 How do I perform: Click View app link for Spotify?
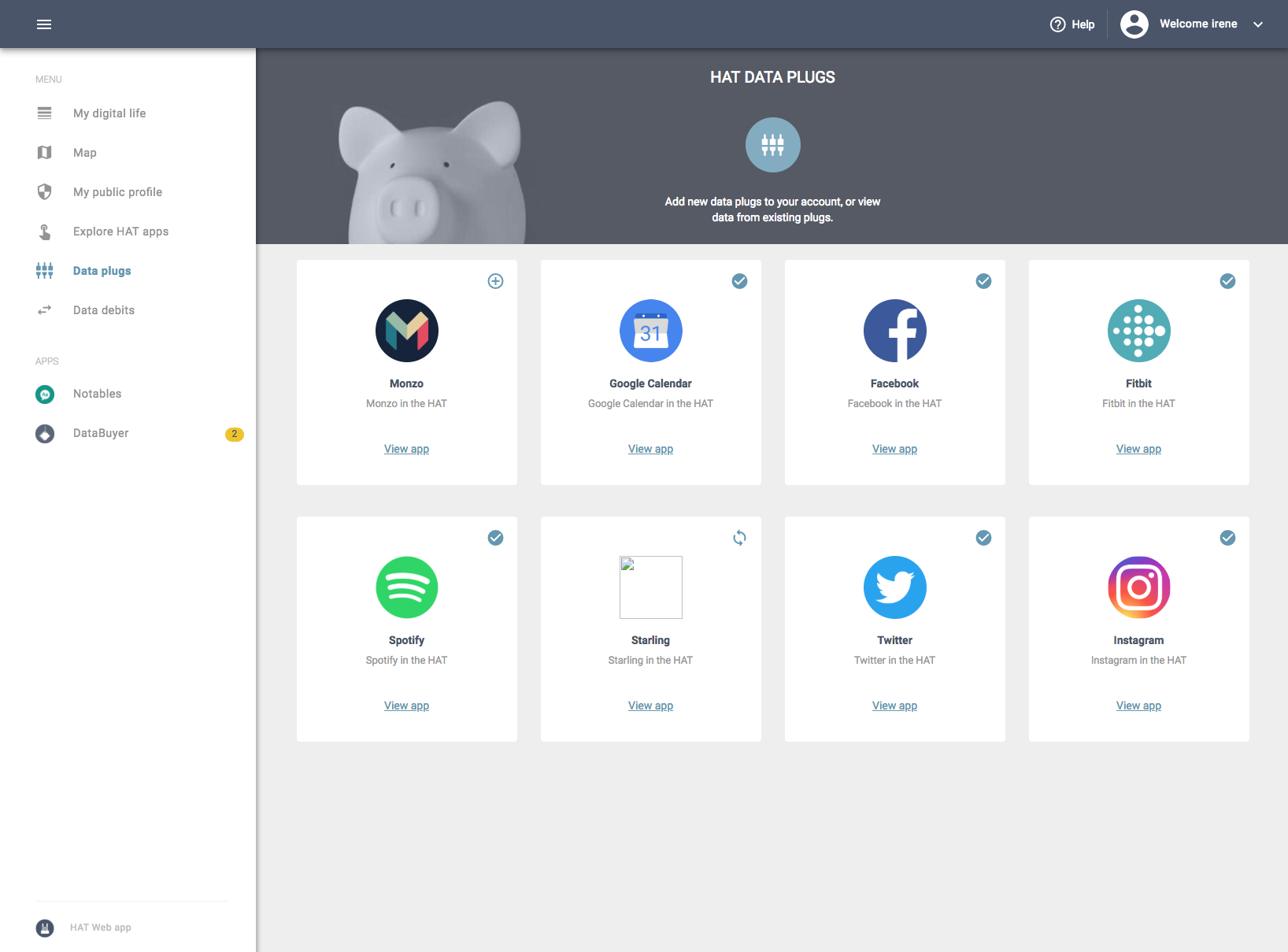[407, 706]
